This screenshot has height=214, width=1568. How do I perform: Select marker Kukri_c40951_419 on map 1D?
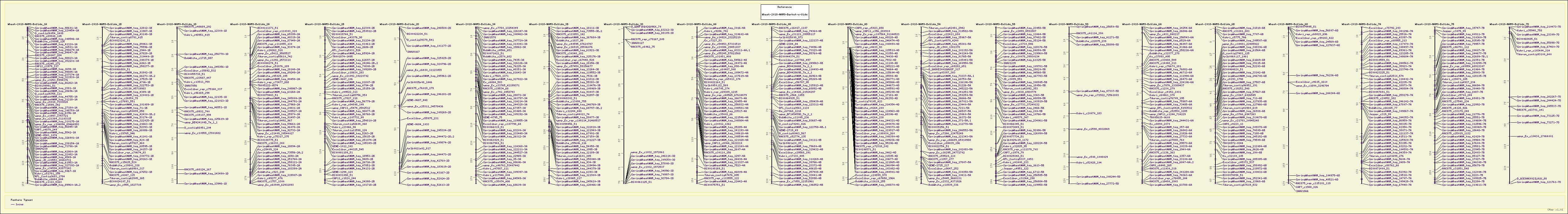pos(197,35)
